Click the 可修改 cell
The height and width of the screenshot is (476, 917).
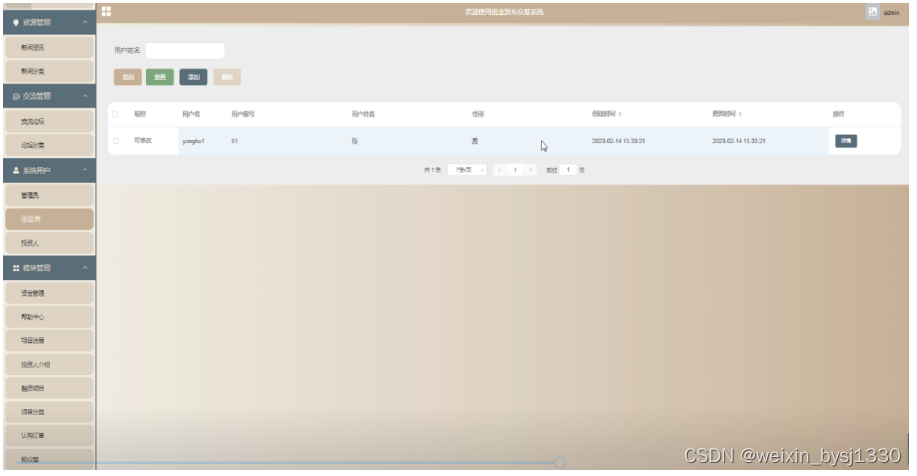point(143,140)
